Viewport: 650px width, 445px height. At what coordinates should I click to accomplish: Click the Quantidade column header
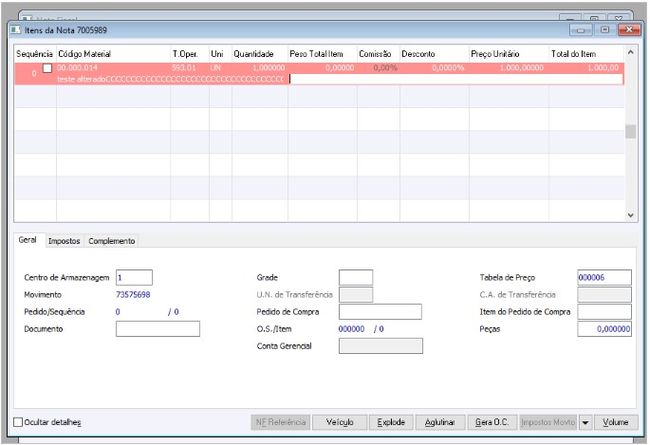click(260, 54)
